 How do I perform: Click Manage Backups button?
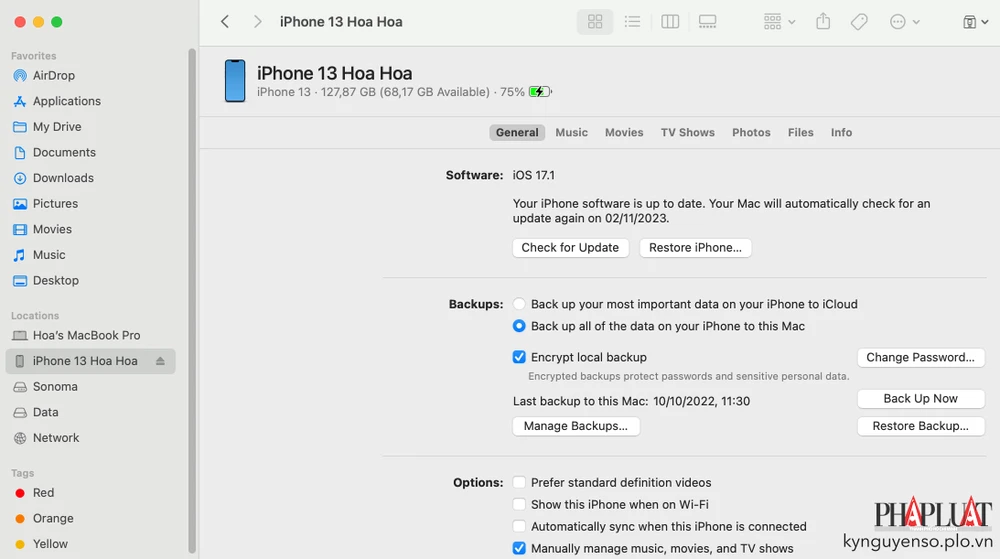coord(576,426)
